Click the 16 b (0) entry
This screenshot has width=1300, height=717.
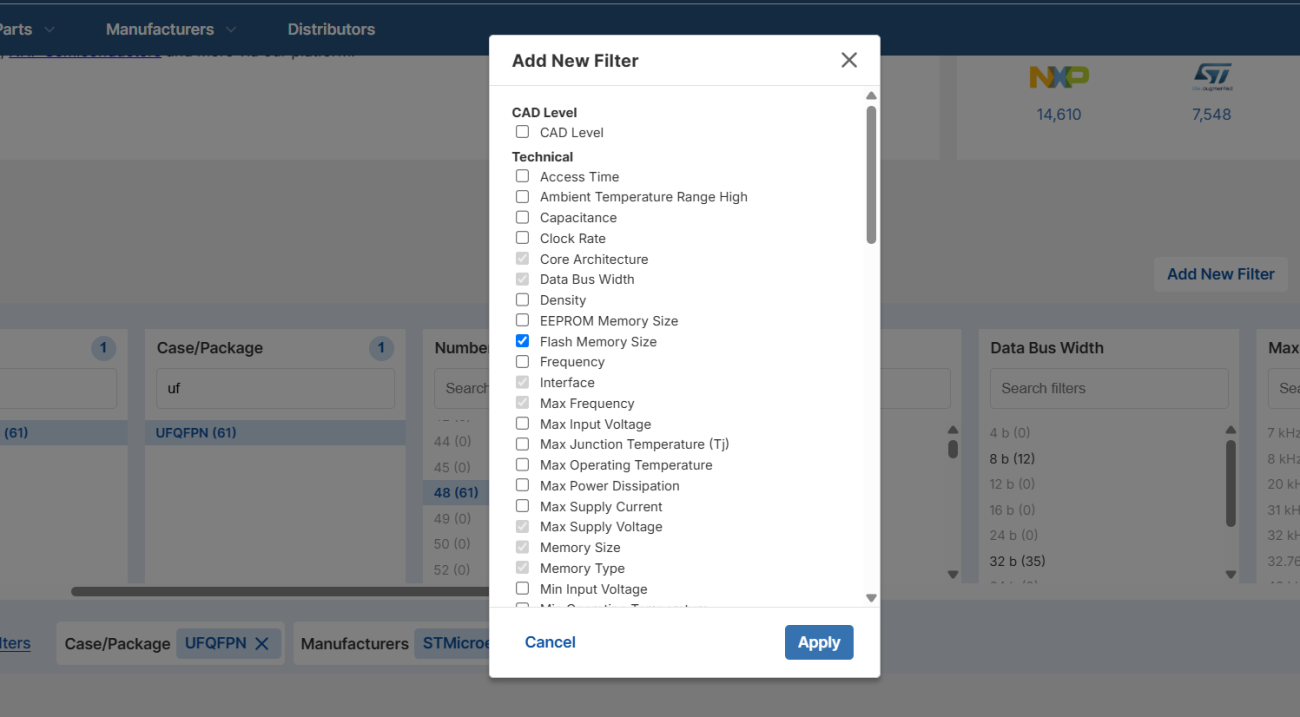[1012, 510]
